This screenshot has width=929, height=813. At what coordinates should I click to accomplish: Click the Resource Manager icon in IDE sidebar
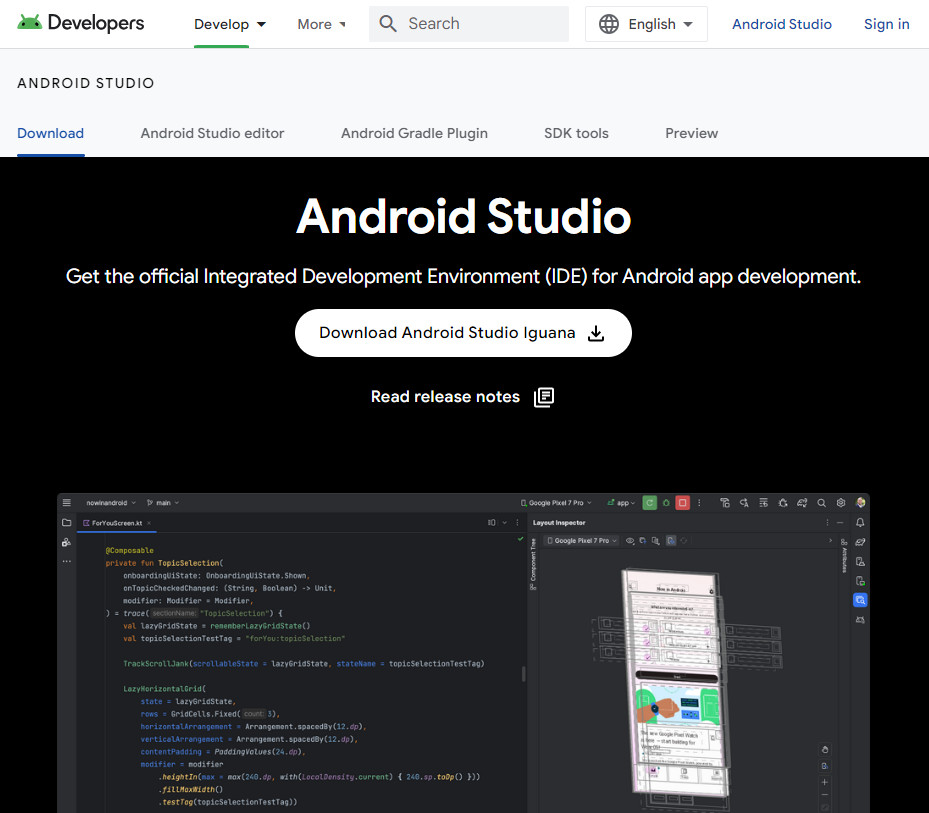point(67,542)
